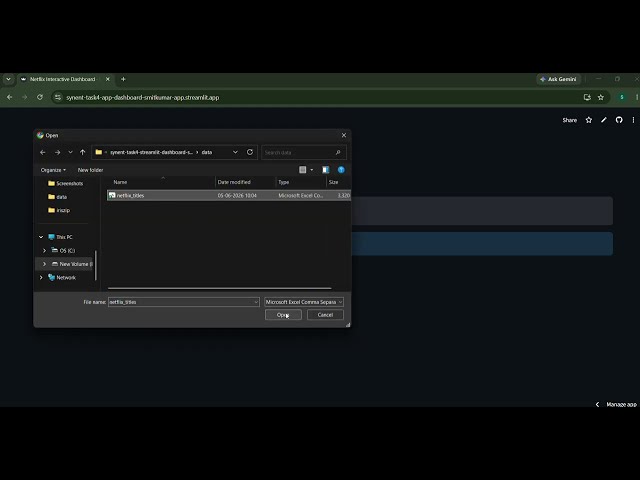The image size is (640, 480).
Task: Expand the File name history dropdown arrow
Action: coord(256,302)
